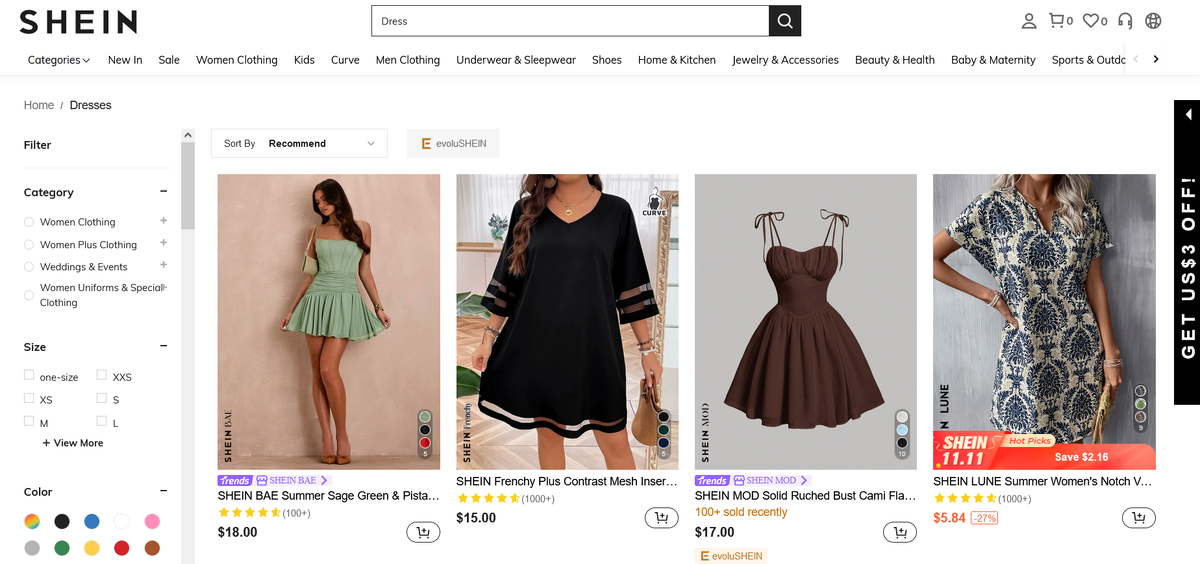Image resolution: width=1200 pixels, height=564 pixels.
Task: Add SHEIN BAE sage dress to cart
Action: pyautogui.click(x=423, y=533)
